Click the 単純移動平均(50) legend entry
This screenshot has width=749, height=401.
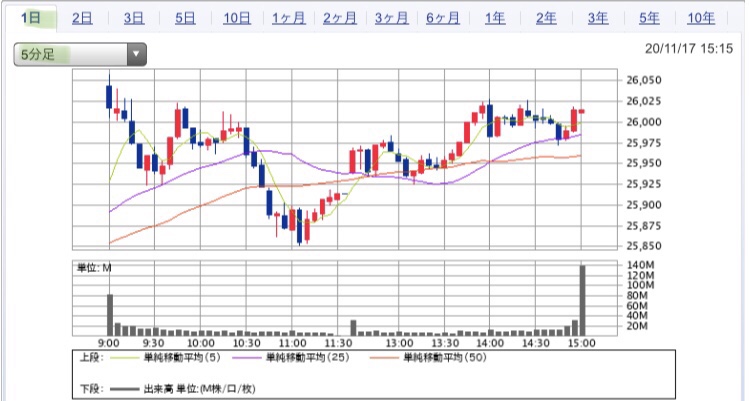click(428, 358)
